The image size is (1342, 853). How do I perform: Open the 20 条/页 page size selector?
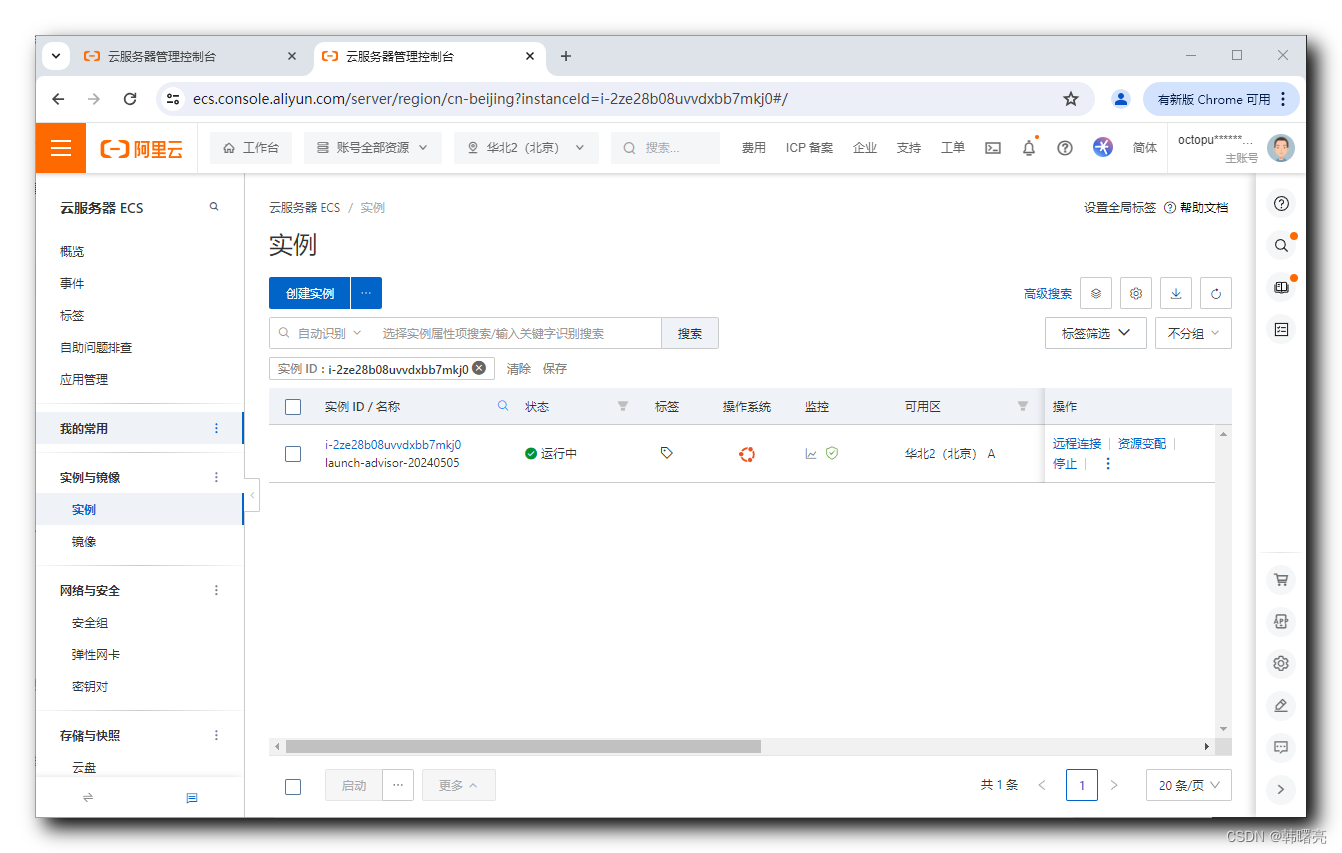(x=1189, y=786)
